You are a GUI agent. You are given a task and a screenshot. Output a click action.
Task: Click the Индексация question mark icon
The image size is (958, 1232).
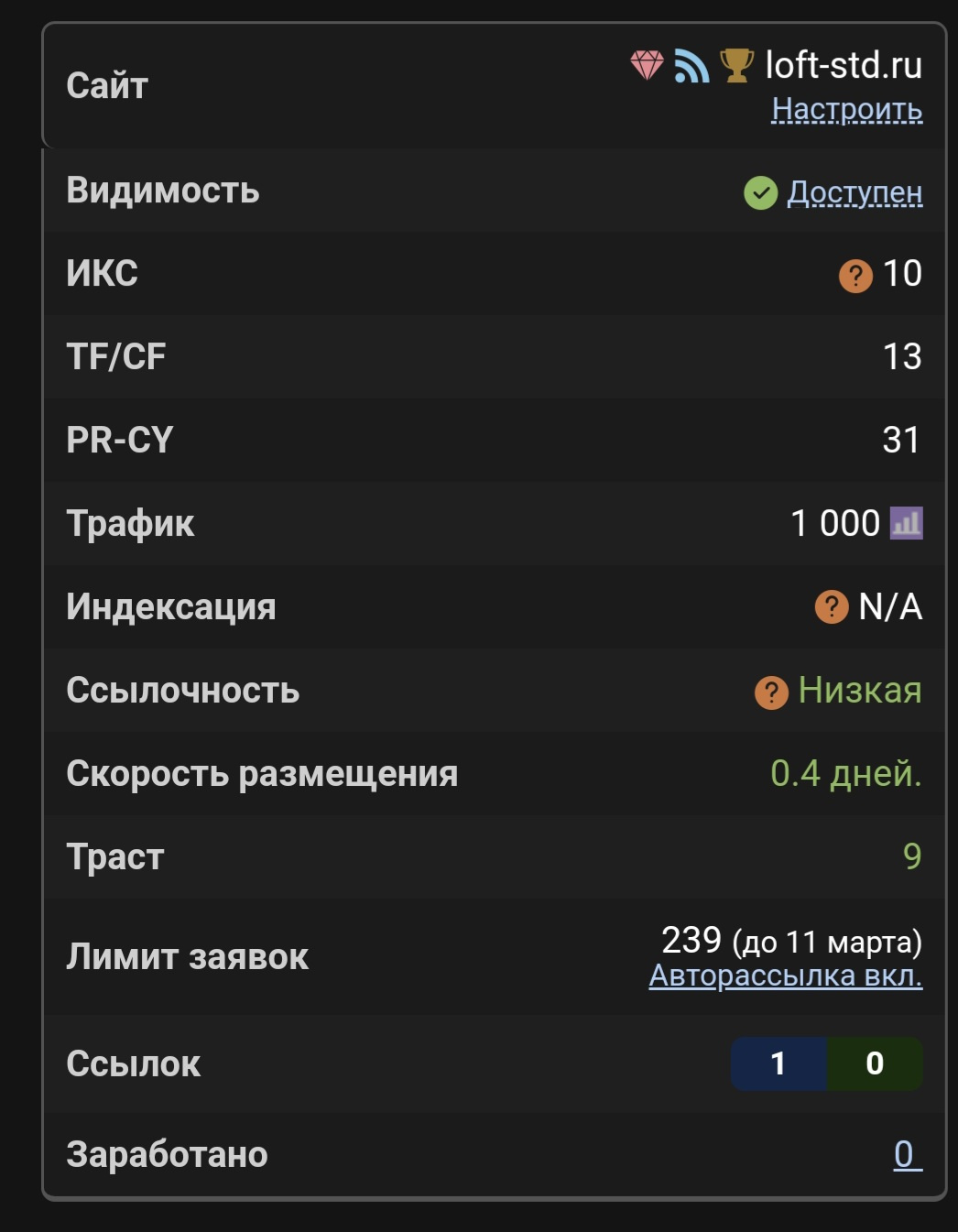point(832,606)
